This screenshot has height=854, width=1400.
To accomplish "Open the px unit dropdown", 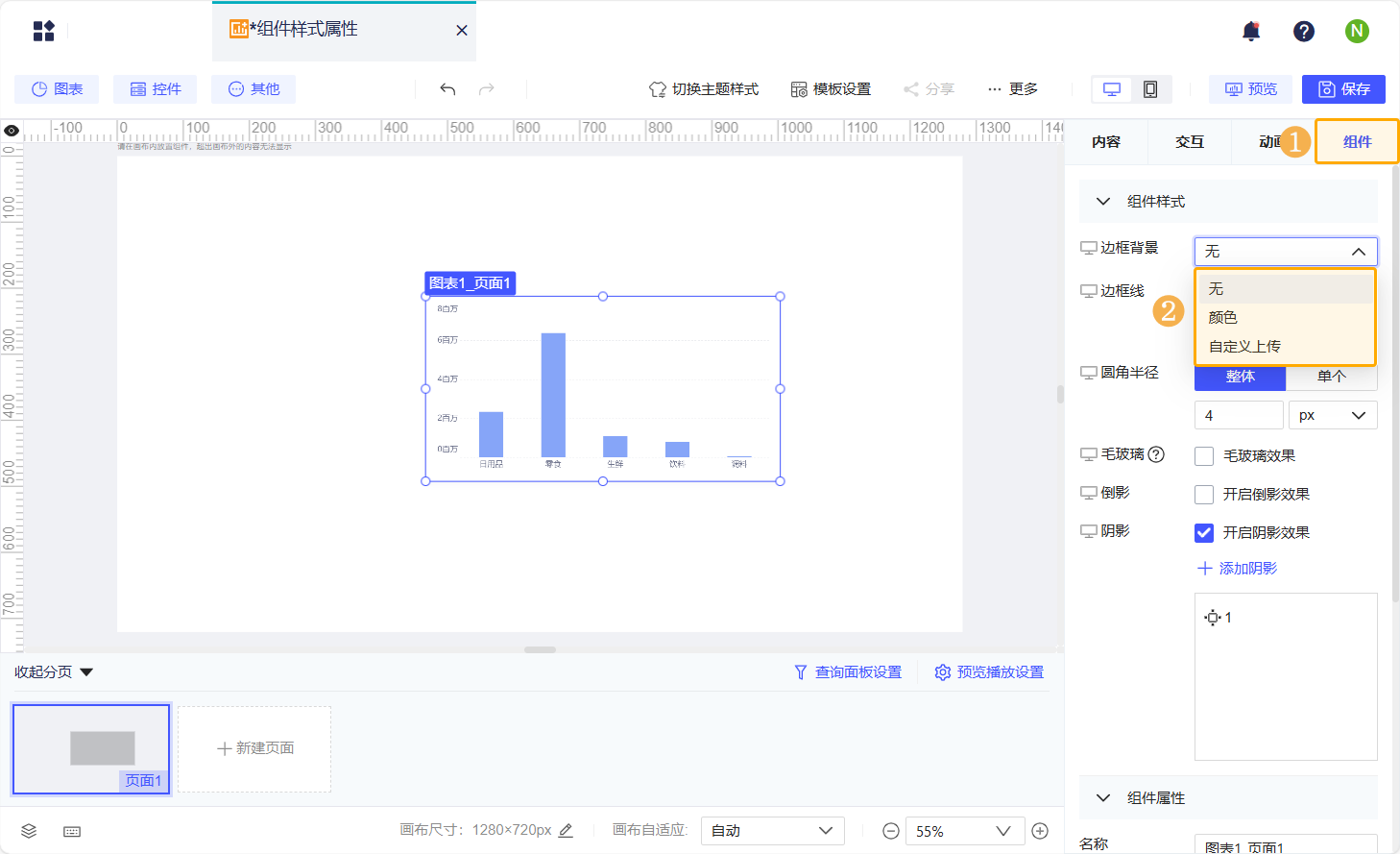I will 1333,416.
